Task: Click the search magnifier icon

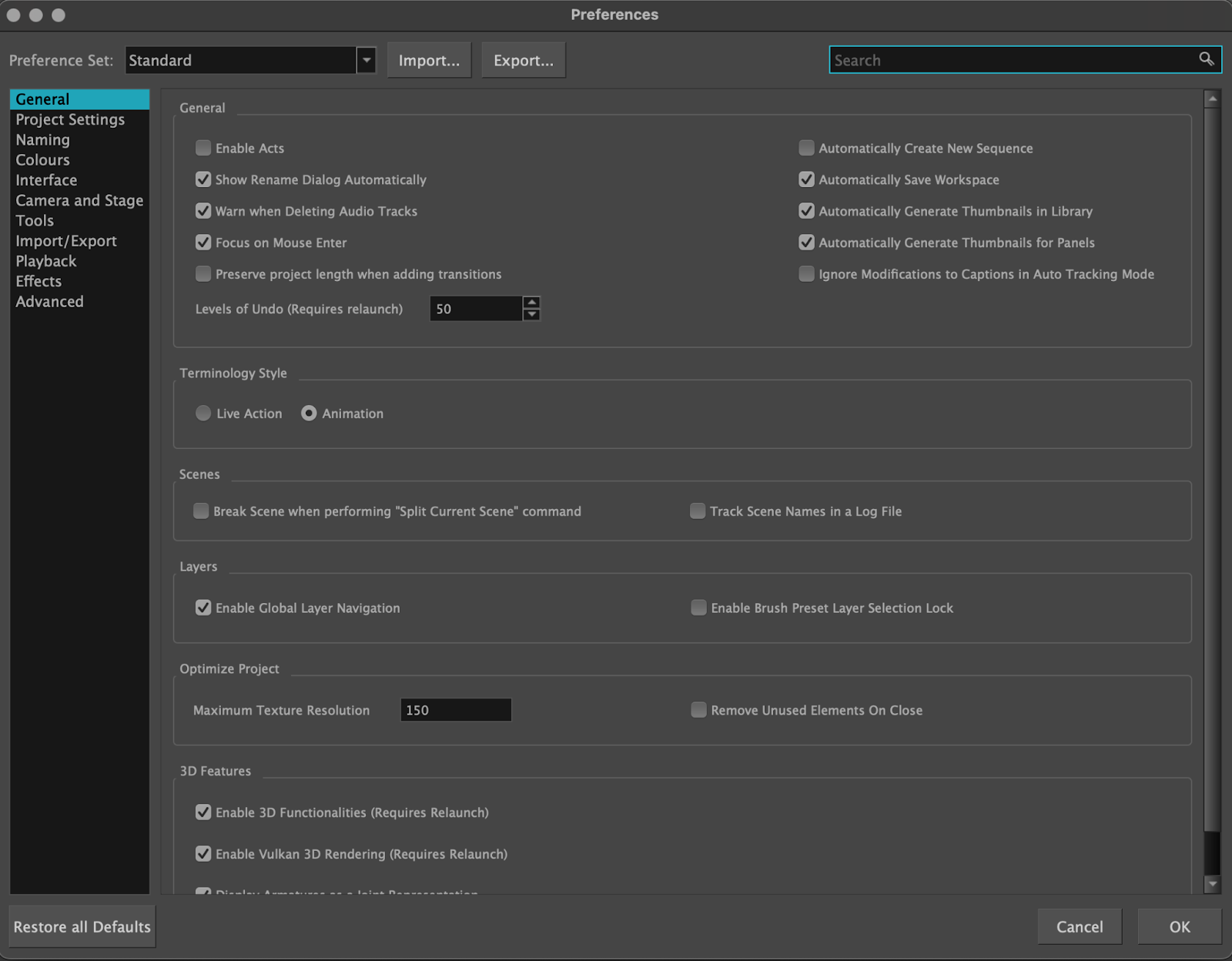Action: click(1205, 59)
